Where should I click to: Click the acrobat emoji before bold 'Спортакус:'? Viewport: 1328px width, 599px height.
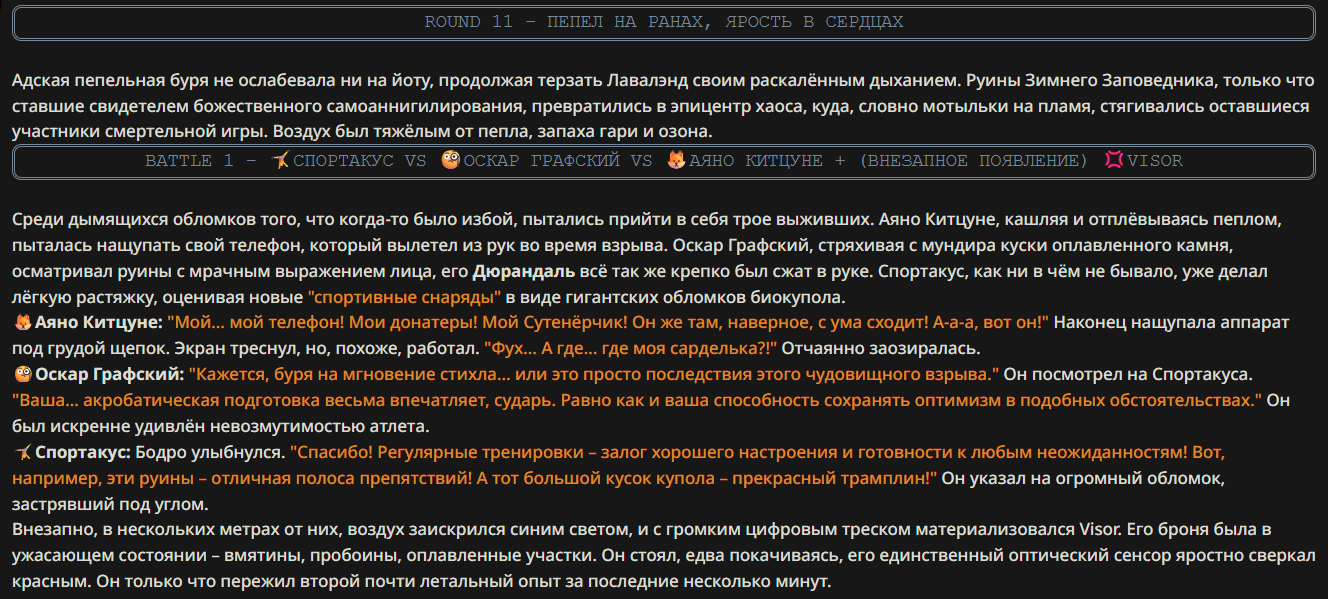[22, 453]
